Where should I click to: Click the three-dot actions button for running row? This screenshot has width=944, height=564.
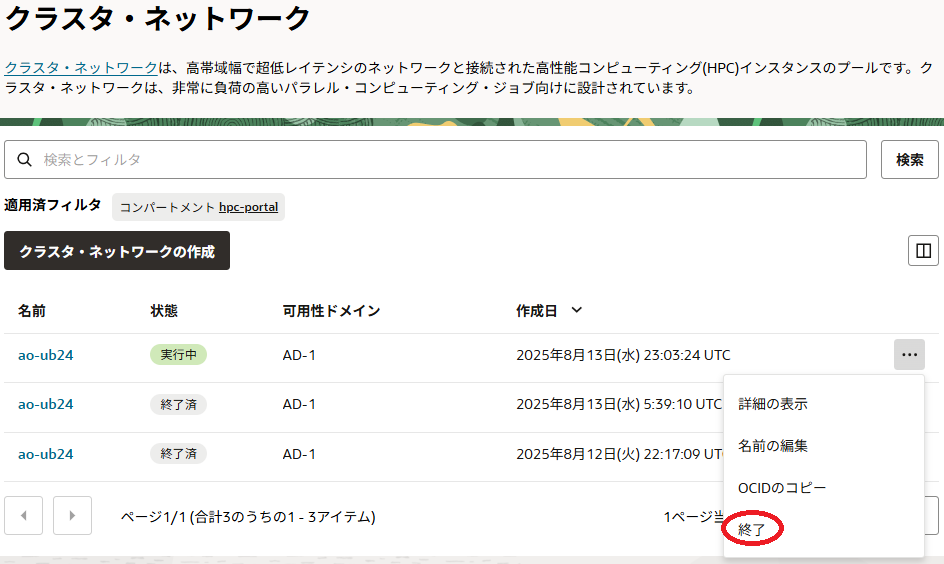(909, 354)
